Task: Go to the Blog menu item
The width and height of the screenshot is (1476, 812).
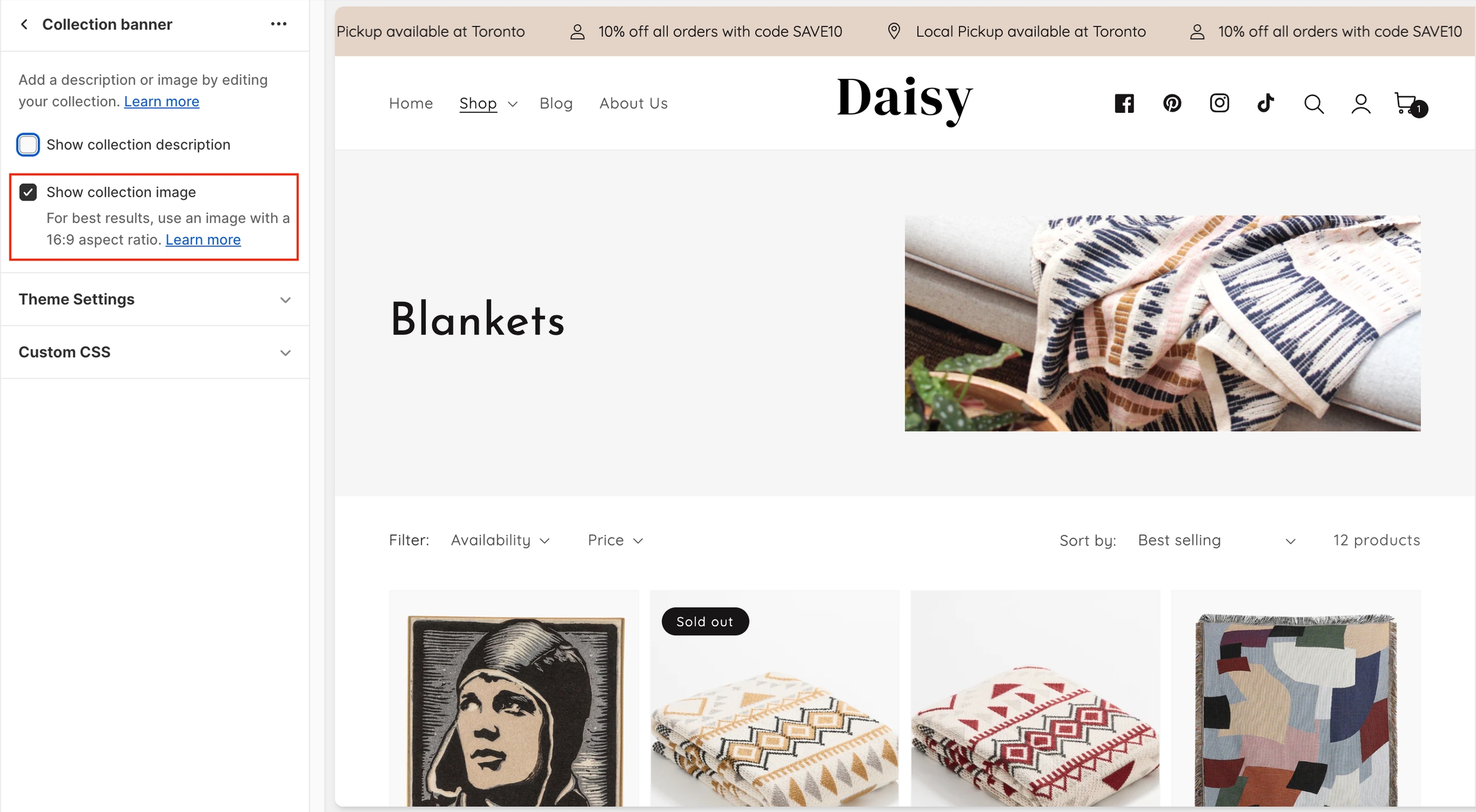Action: [x=556, y=104]
